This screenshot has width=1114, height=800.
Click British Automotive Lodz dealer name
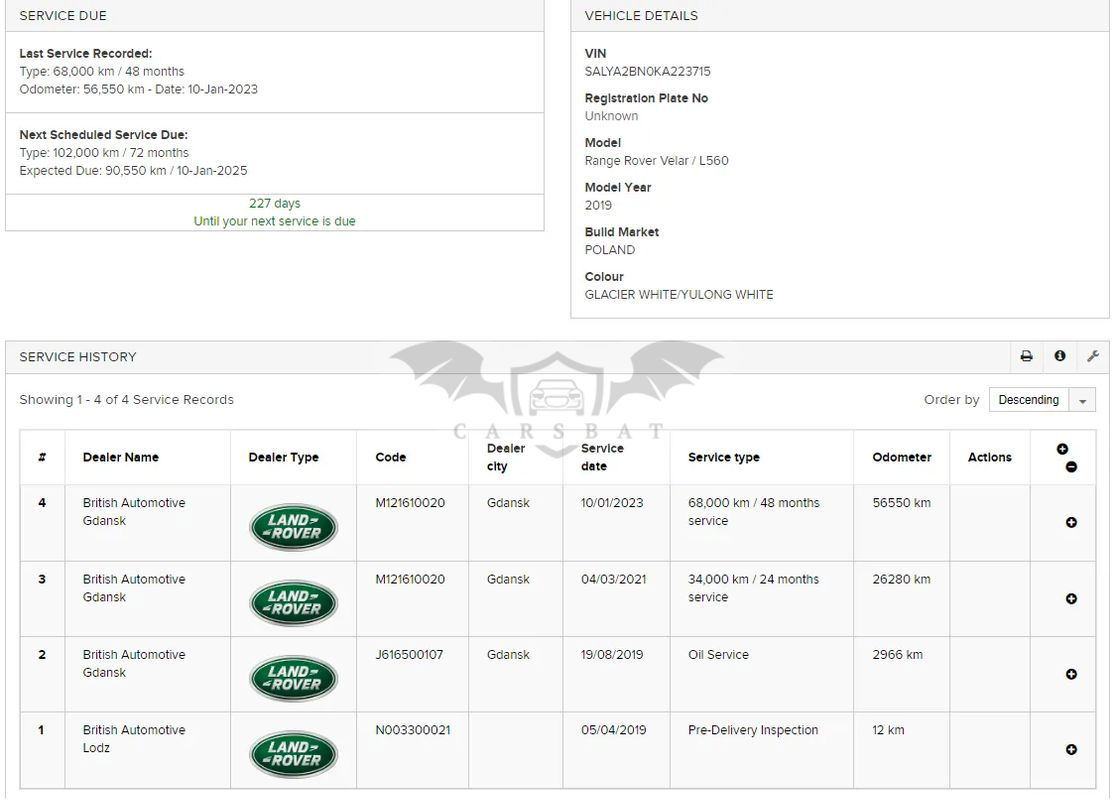(134, 739)
